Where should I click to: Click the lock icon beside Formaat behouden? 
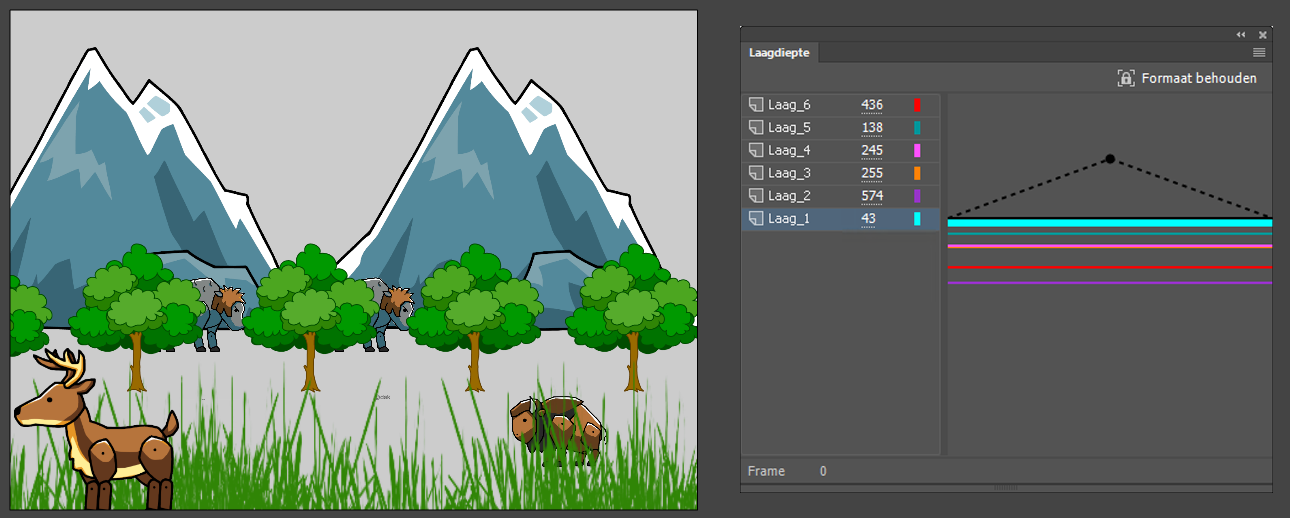tap(1126, 78)
